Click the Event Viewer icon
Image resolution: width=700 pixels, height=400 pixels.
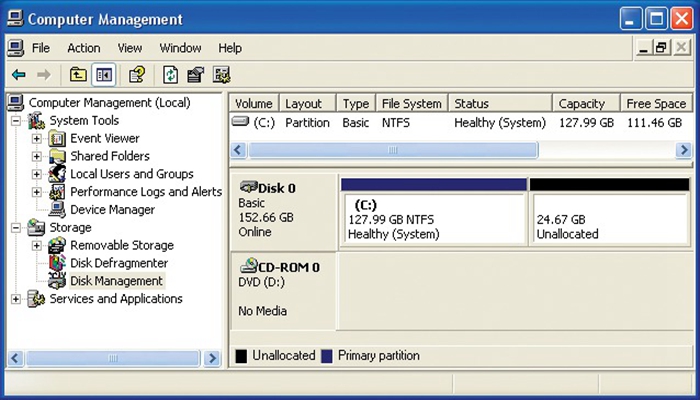pos(57,138)
